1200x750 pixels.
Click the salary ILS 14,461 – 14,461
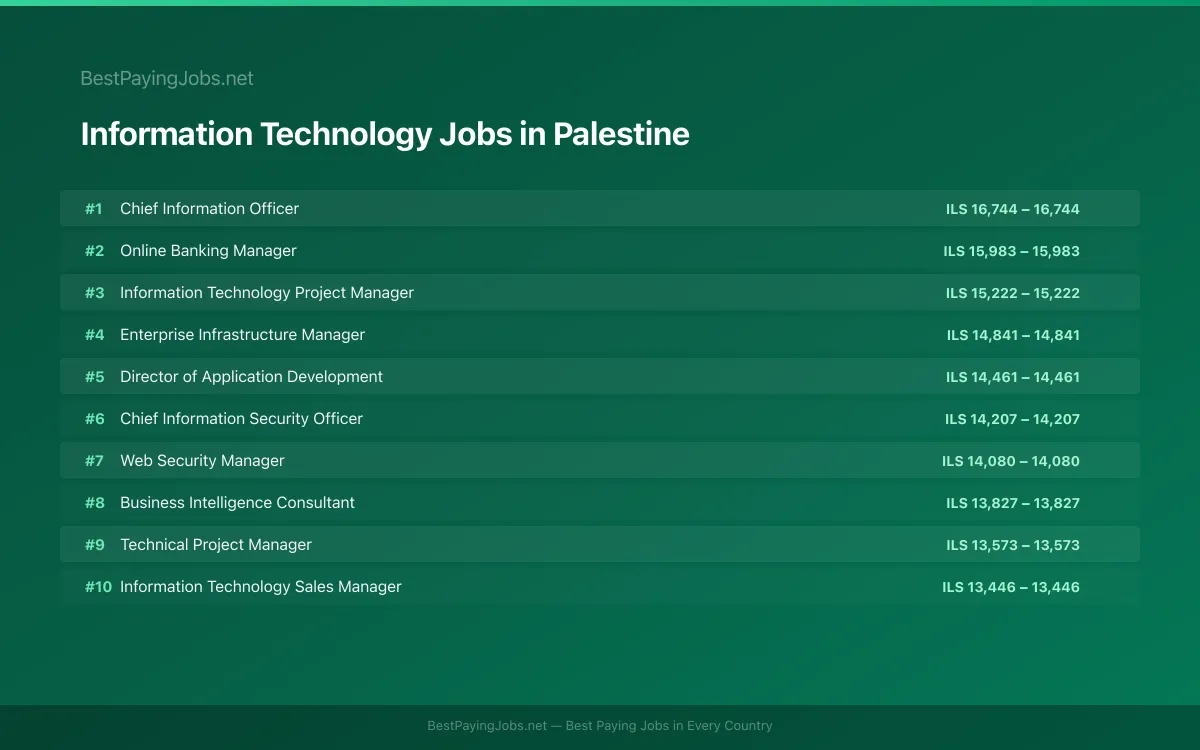(1013, 377)
